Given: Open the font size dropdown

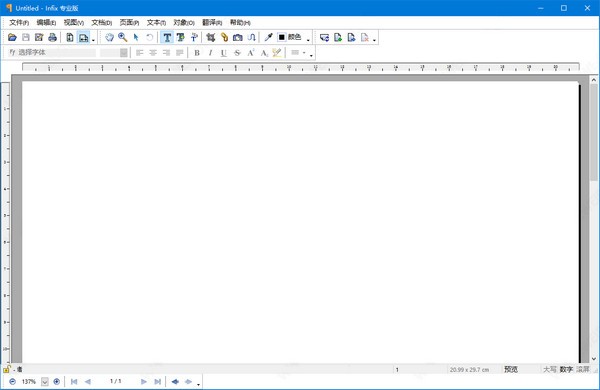Looking at the screenshot, I should pyautogui.click(x=124, y=52).
